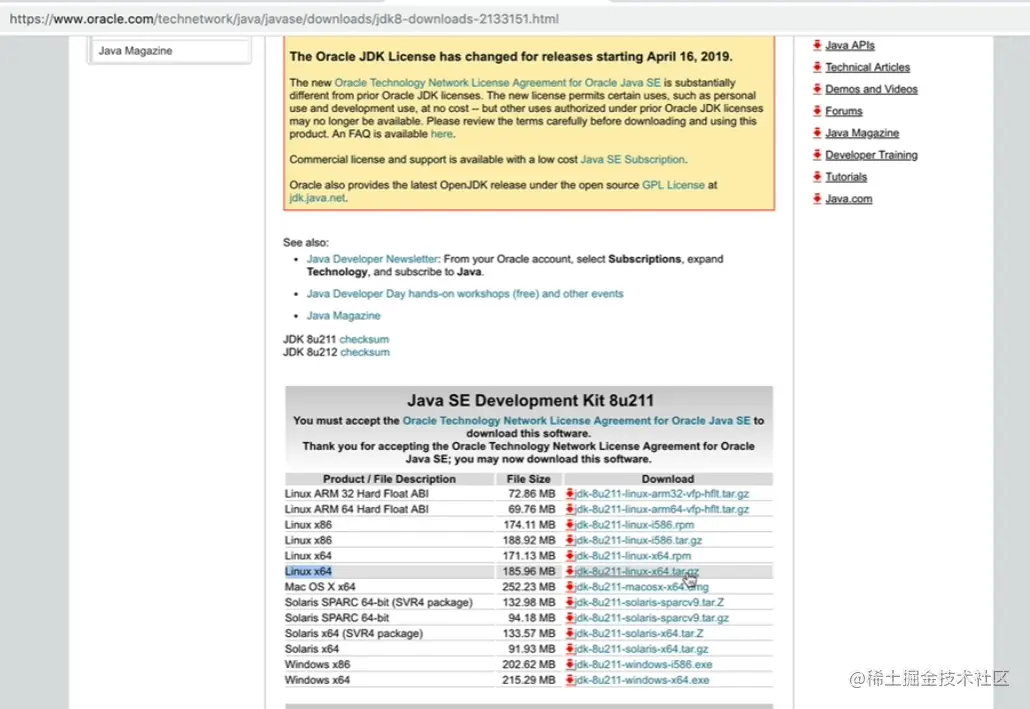
Task: Open Java Developer Day hands-on workshops link
Action: (464, 294)
